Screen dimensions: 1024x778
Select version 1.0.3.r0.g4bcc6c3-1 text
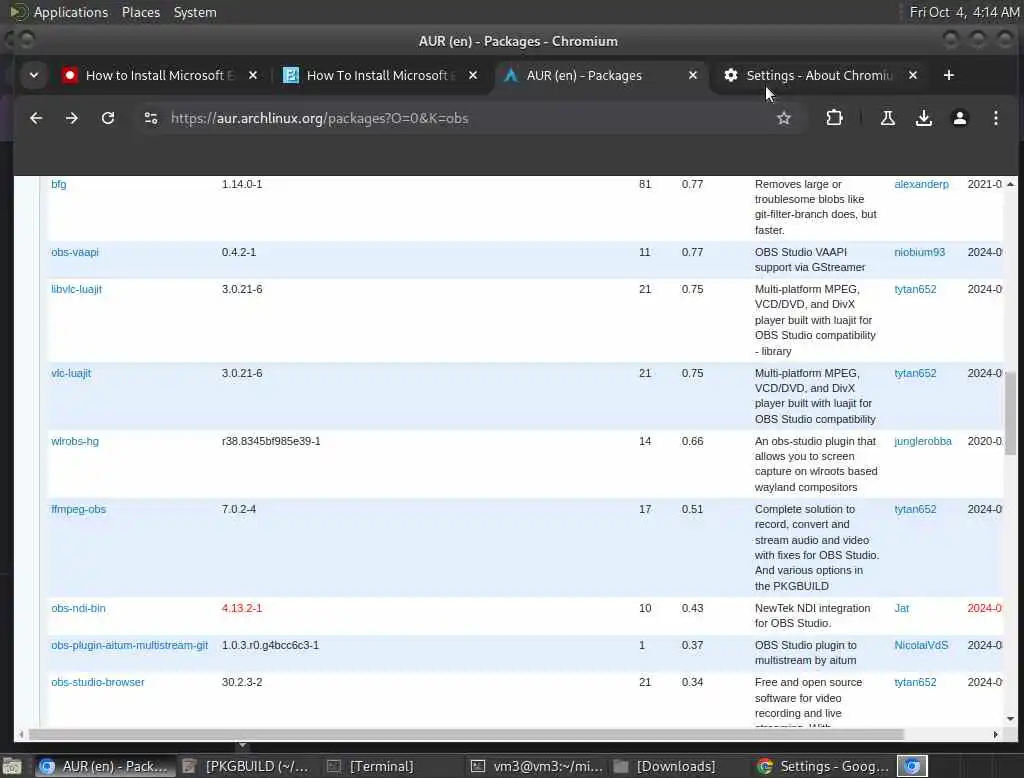click(x=270, y=645)
